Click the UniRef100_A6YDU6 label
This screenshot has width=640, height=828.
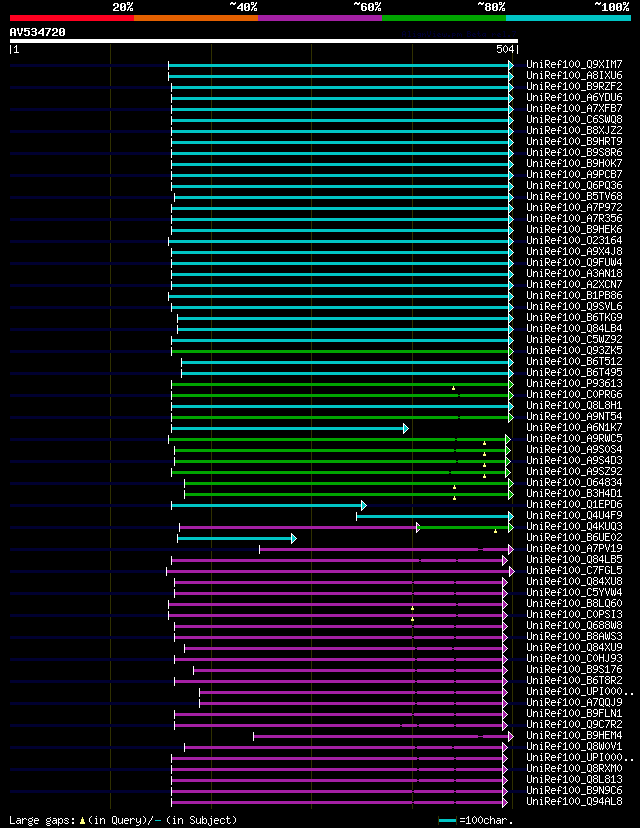[x=574, y=98]
